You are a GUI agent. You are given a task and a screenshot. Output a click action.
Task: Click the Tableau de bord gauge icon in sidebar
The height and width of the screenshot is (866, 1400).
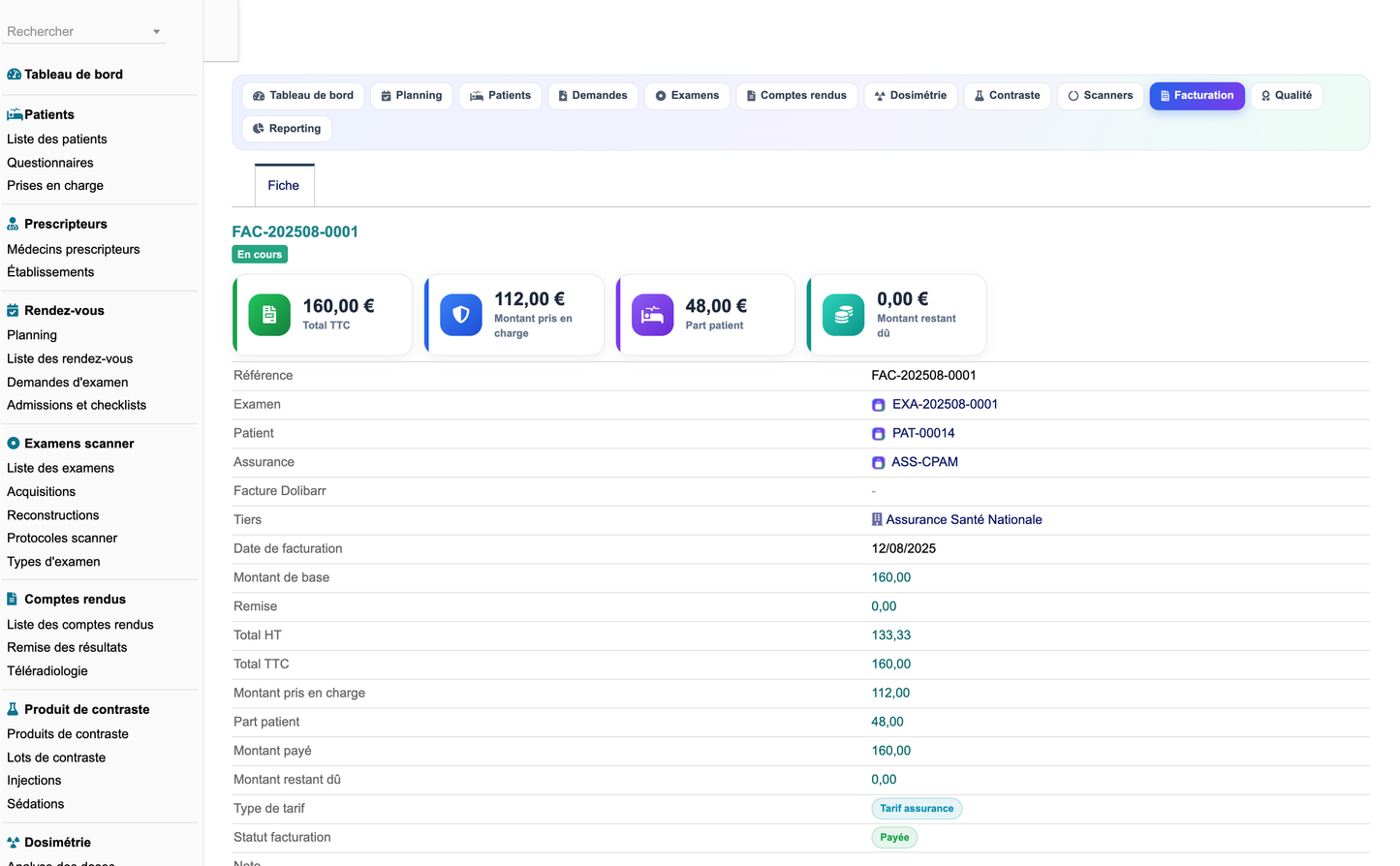point(14,75)
